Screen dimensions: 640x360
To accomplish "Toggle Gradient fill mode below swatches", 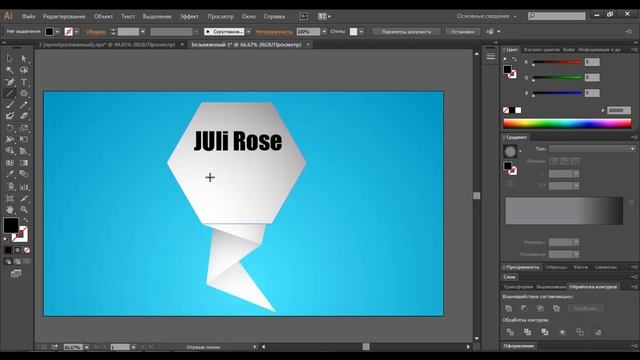I will coord(18,250).
